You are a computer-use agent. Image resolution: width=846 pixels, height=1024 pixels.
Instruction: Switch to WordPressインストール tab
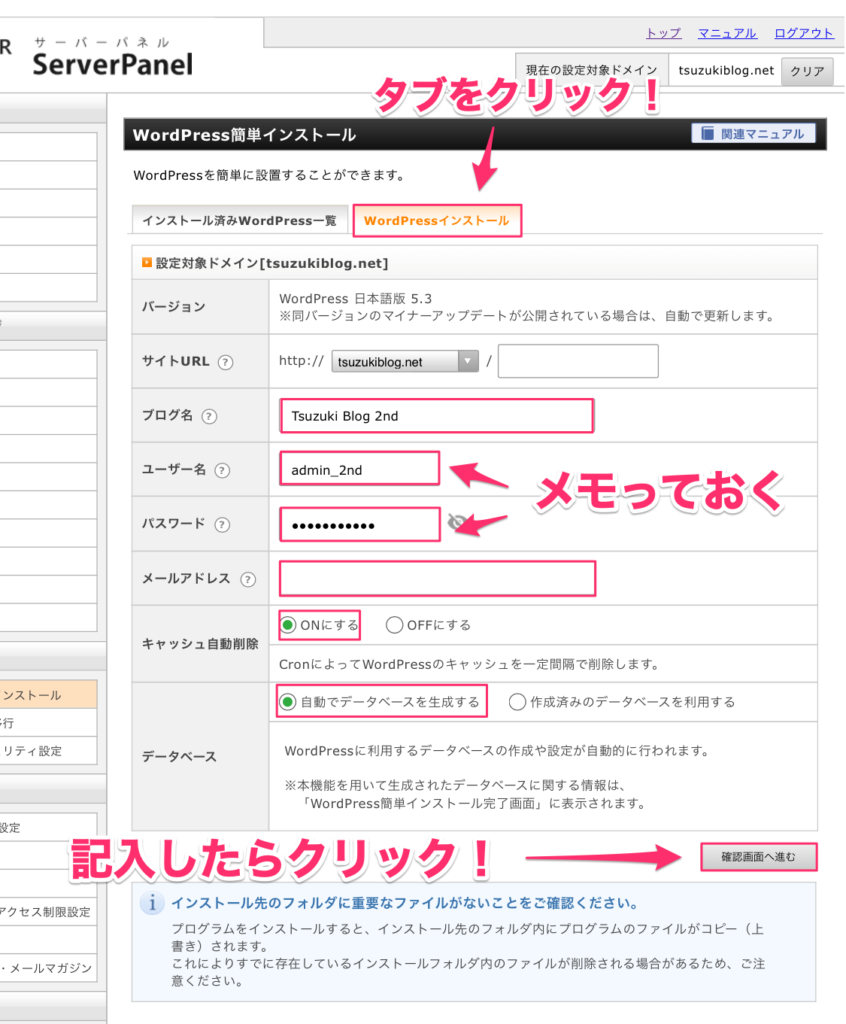click(437, 221)
